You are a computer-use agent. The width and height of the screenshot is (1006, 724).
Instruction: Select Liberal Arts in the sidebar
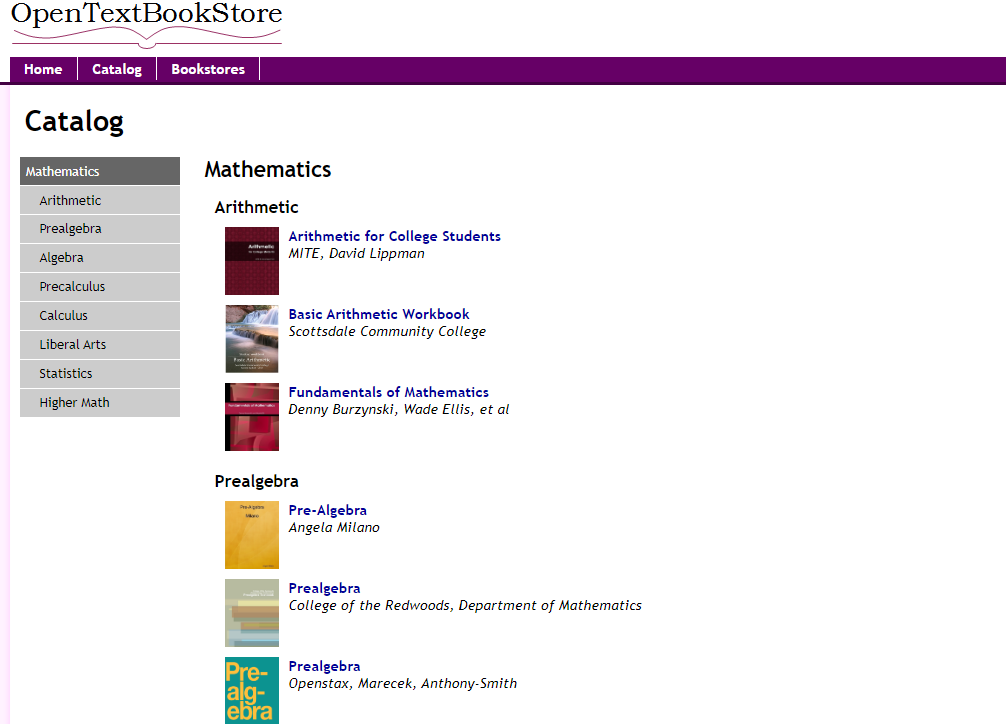pos(100,345)
